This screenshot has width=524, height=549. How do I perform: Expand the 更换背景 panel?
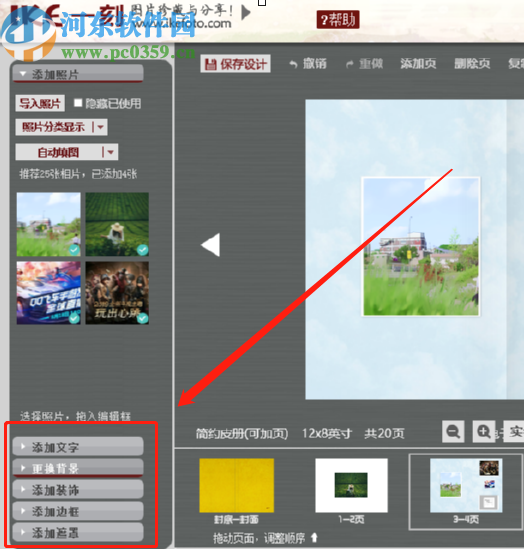tap(78, 468)
